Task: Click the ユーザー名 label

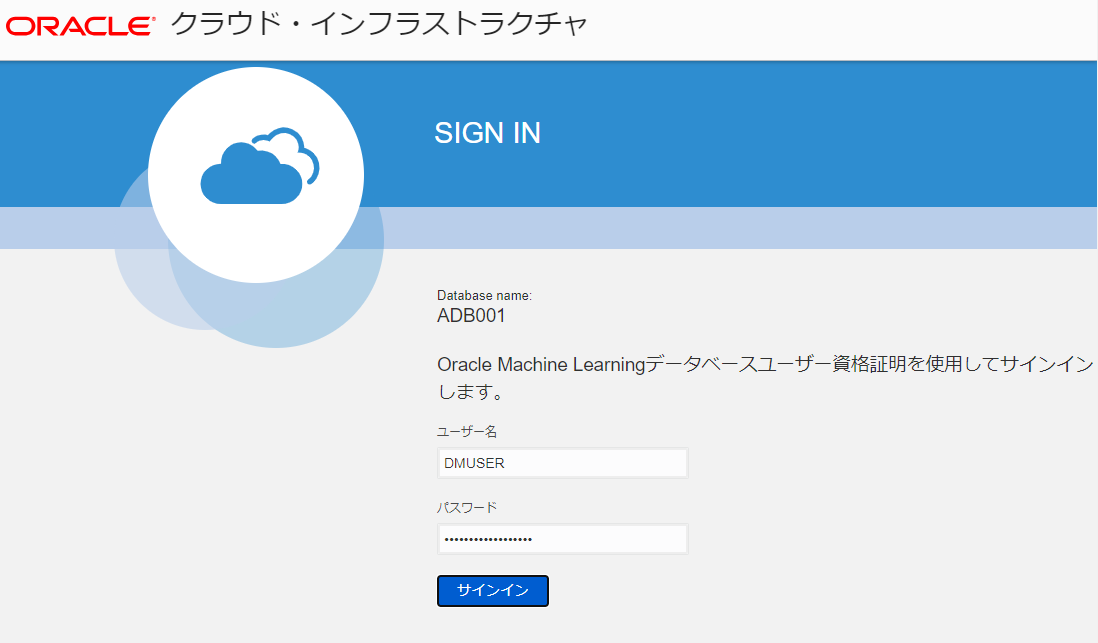Action: pos(466,431)
